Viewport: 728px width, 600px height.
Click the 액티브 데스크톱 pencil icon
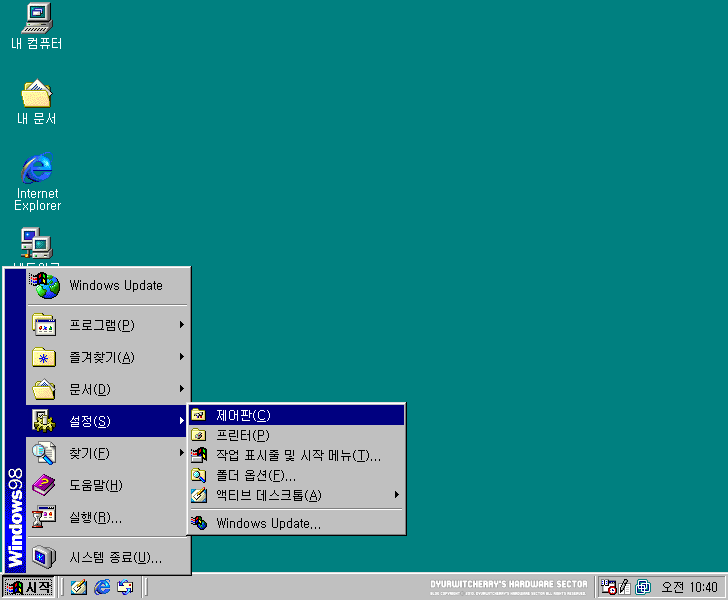coord(199,495)
